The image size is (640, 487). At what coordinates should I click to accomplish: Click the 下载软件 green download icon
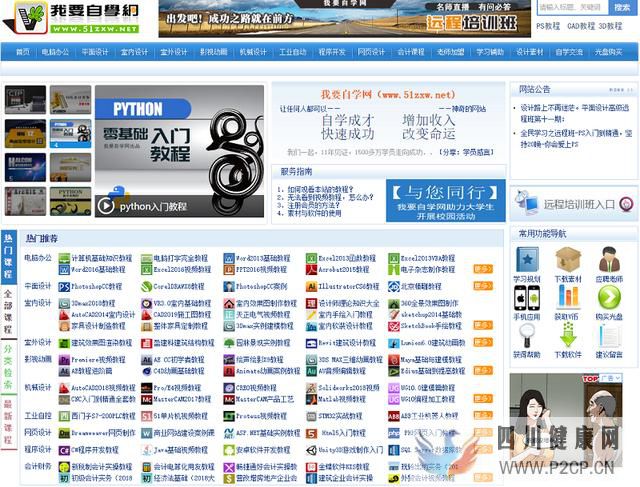coord(567,334)
